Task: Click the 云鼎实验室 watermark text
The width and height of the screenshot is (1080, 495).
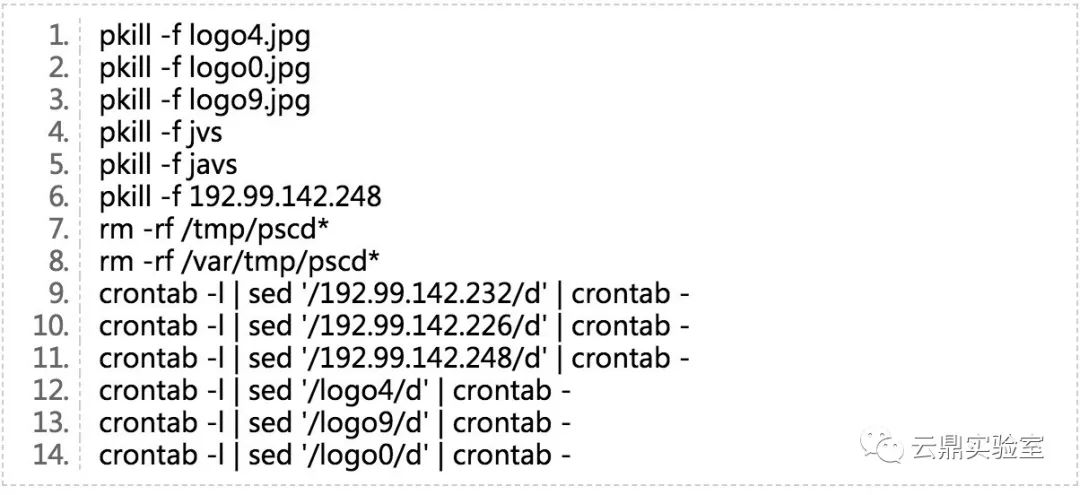Action: [x=977, y=447]
